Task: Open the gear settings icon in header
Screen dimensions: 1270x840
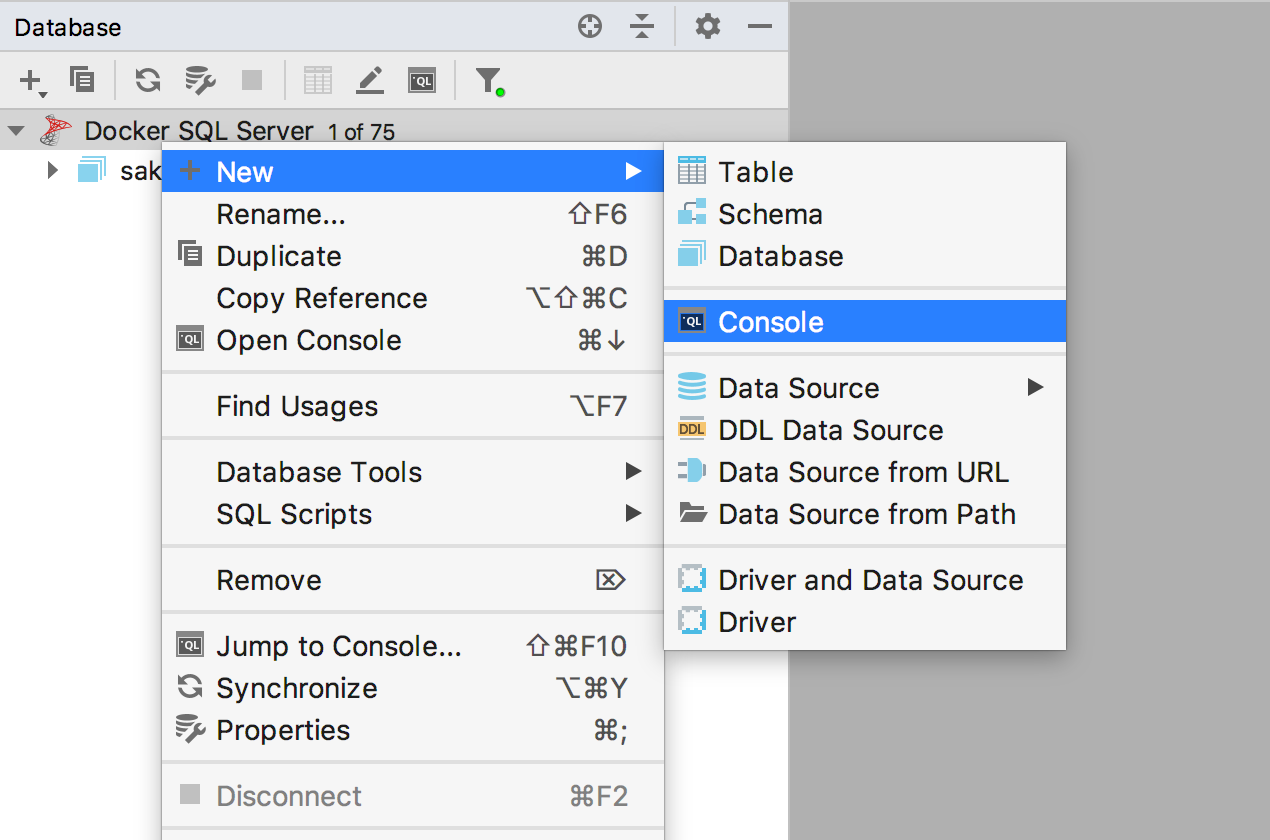Action: [708, 27]
